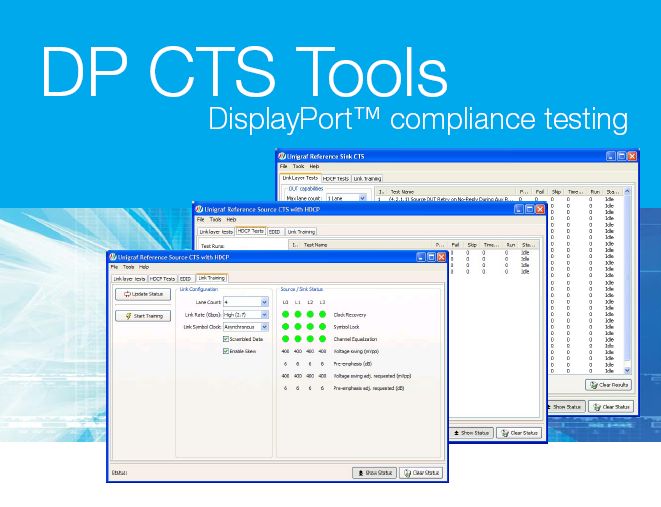The image size is (661, 507).
Task: Click the L2 Clock Recovery green indicator
Action: click(310, 314)
